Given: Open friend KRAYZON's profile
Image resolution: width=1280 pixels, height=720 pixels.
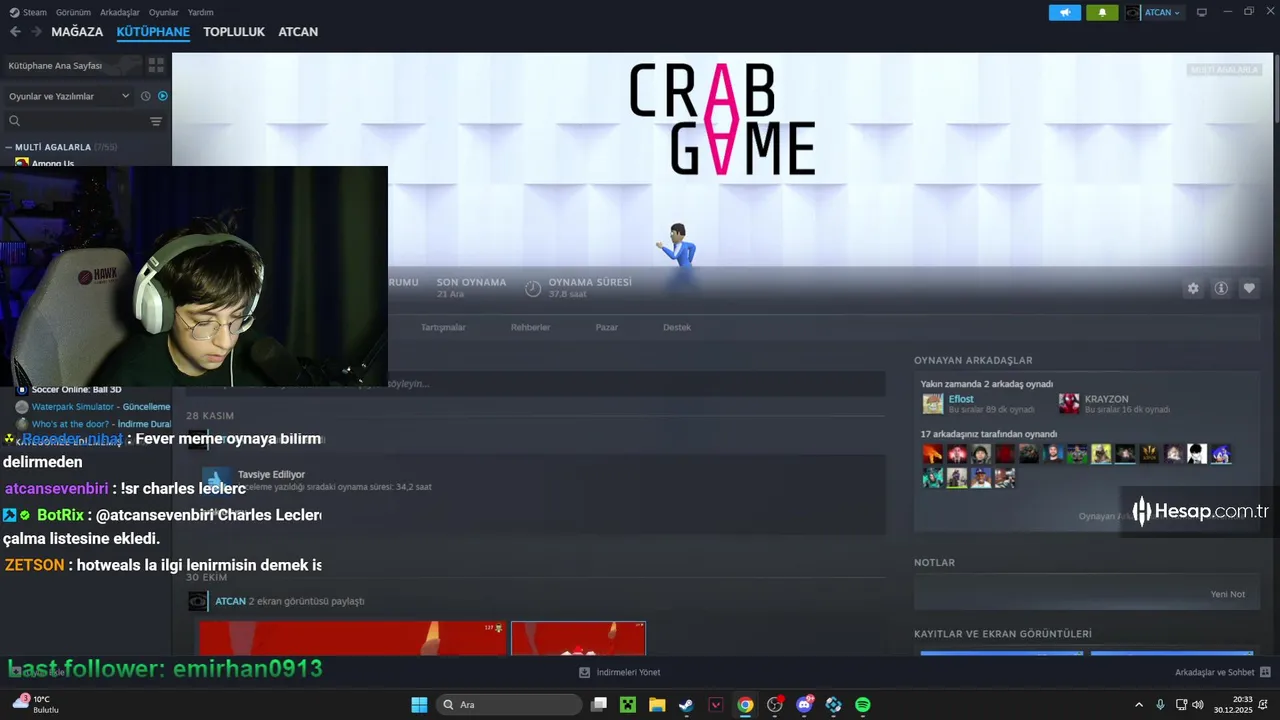Looking at the screenshot, I should point(1109,399).
